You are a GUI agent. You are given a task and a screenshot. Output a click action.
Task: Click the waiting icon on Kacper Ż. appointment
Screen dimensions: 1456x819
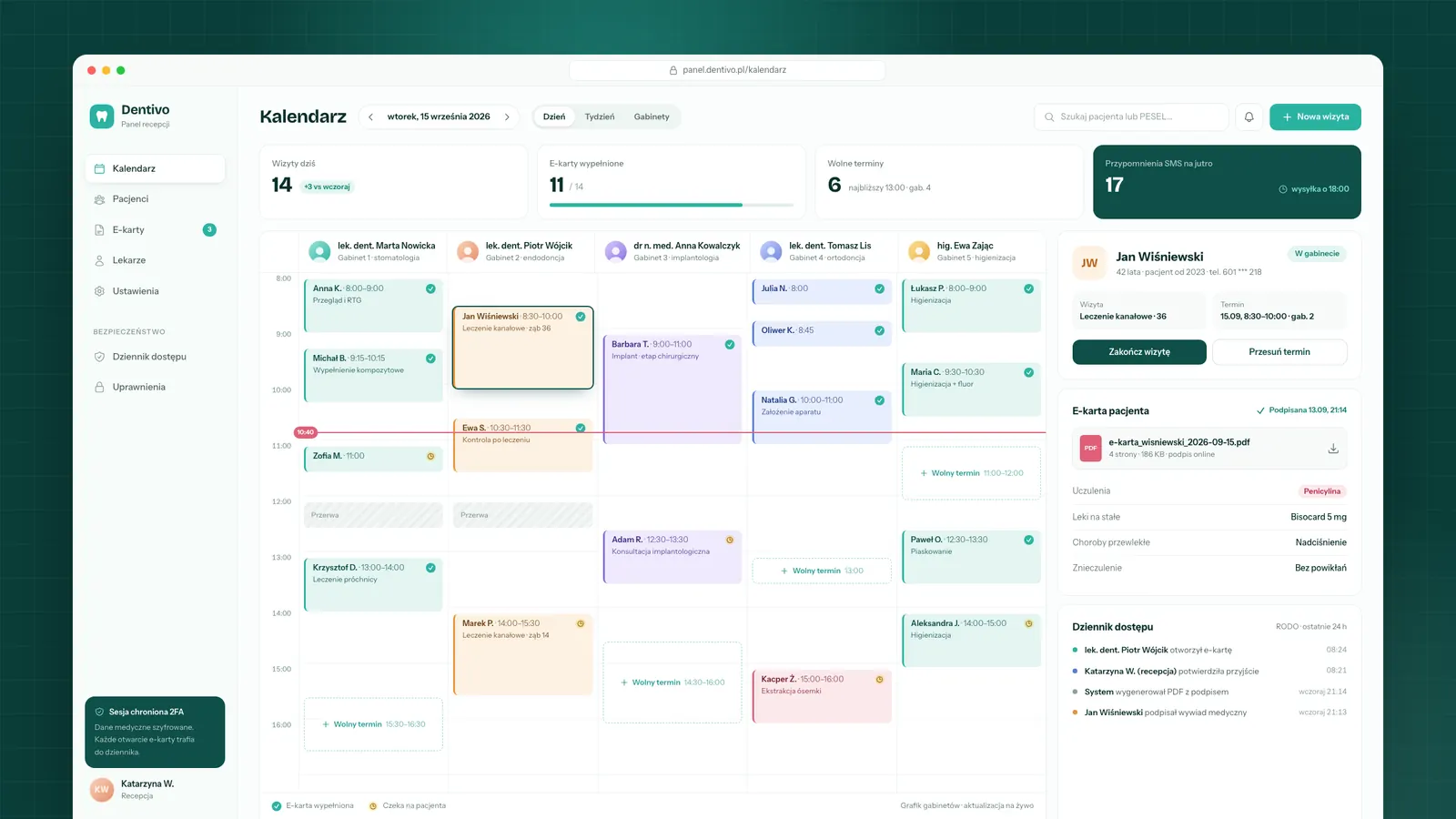click(879, 679)
